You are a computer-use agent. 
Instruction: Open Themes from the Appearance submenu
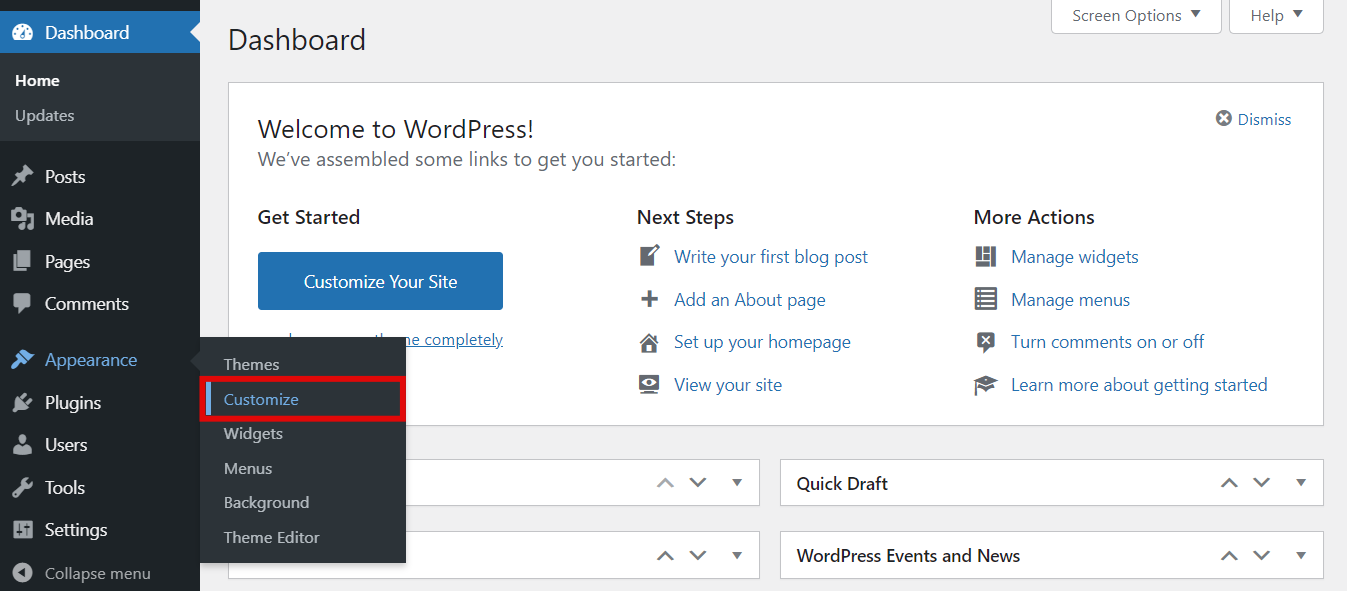click(251, 364)
